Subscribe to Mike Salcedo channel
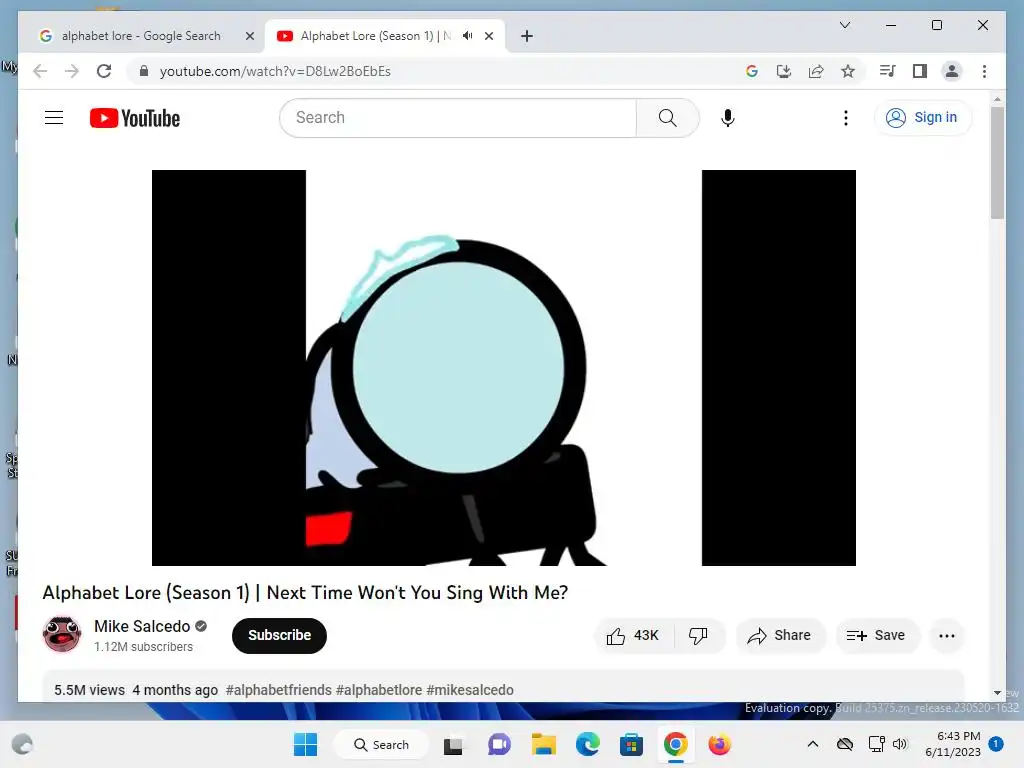This screenshot has width=1024, height=768. tap(279, 635)
